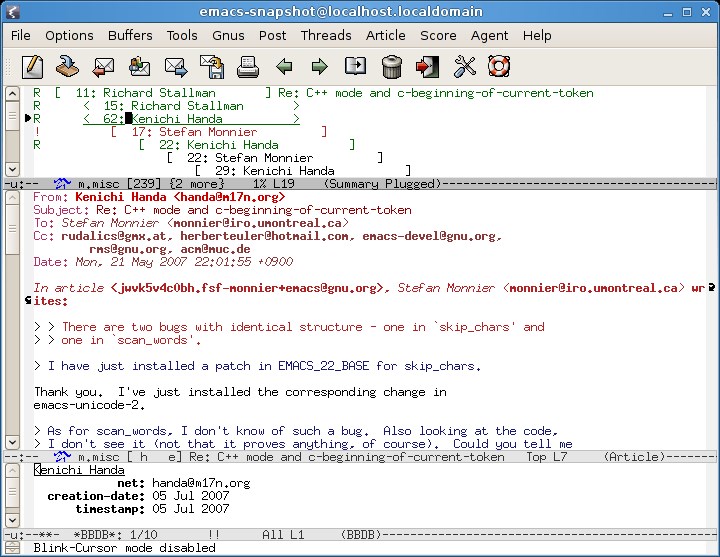The width and height of the screenshot is (720, 557).
Task: Click article pane scrollbar thumb
Action: (12, 228)
